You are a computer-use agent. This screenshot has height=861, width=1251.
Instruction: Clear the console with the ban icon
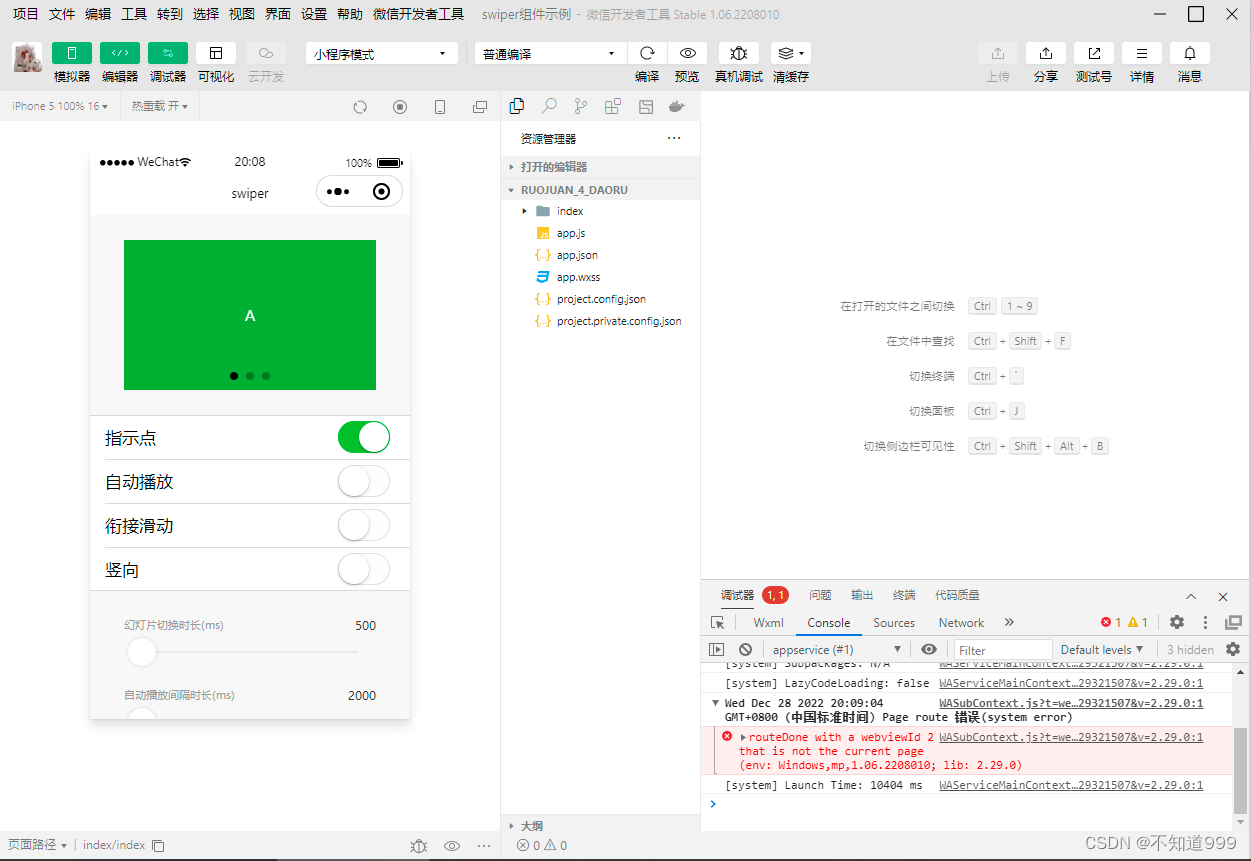745,649
